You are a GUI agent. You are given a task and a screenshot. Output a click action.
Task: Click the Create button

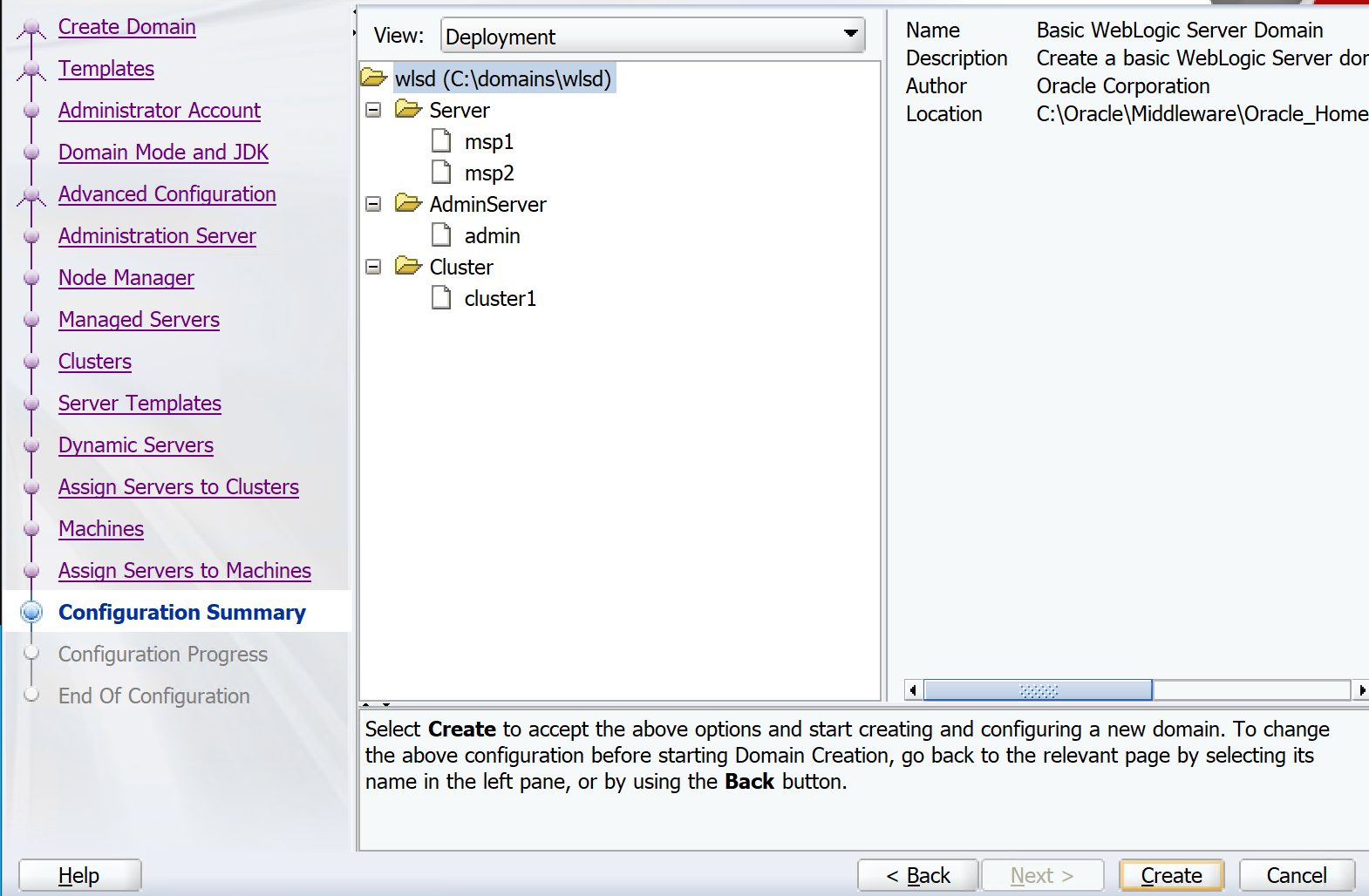(x=1172, y=875)
